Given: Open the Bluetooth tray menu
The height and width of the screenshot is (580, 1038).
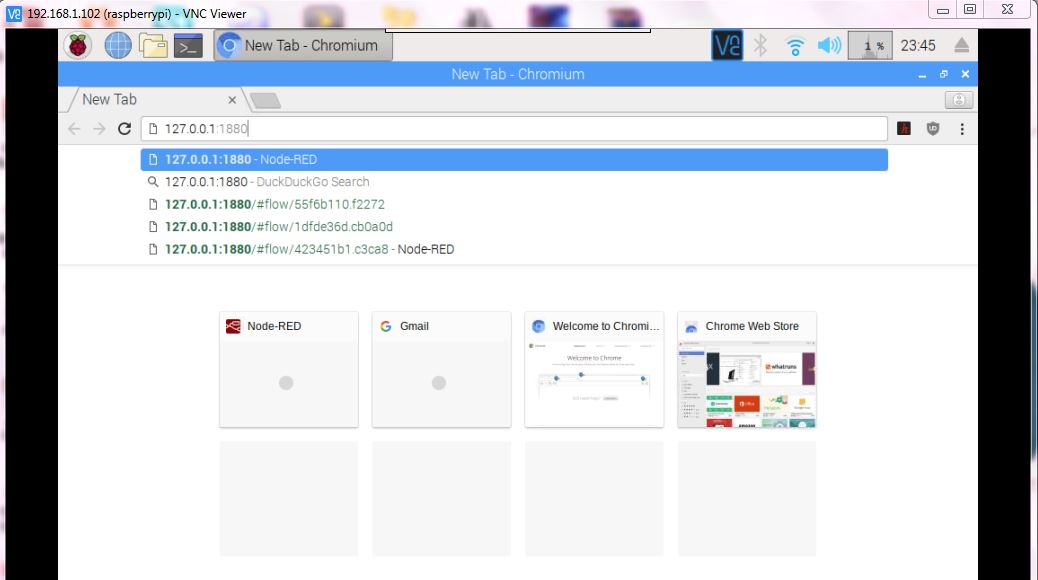Looking at the screenshot, I should (761, 46).
